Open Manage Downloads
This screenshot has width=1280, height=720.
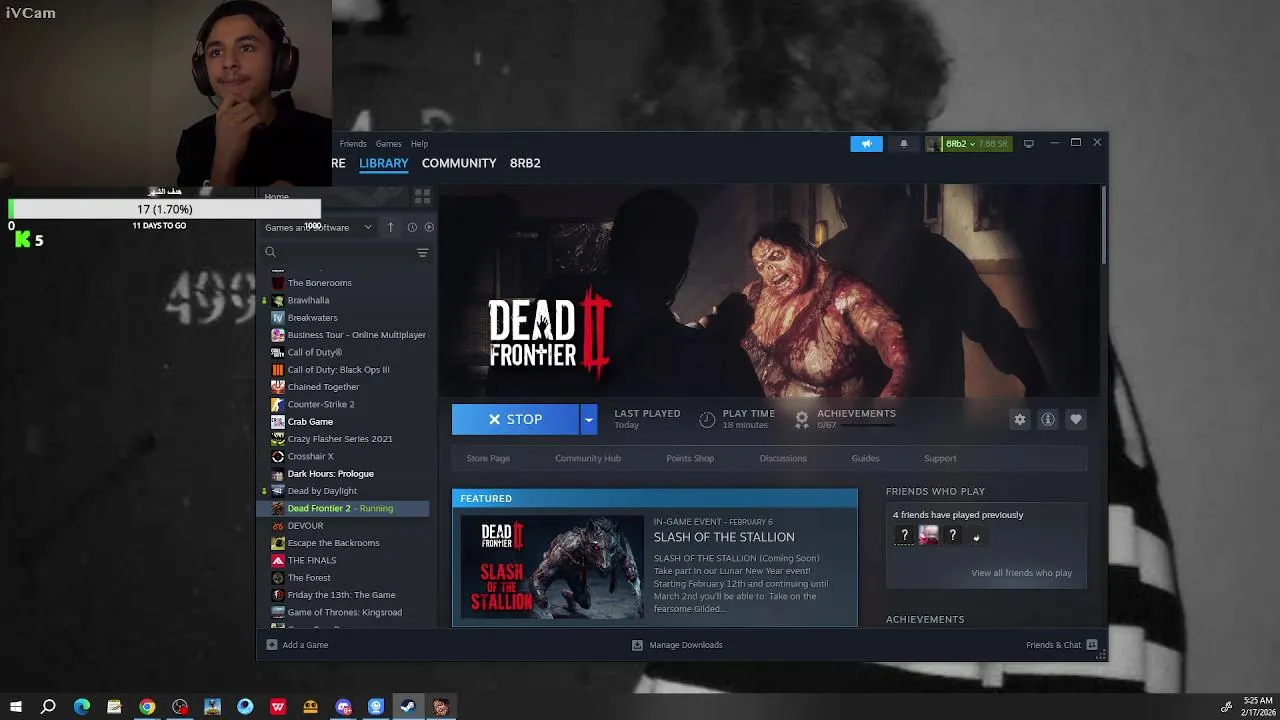(x=677, y=645)
